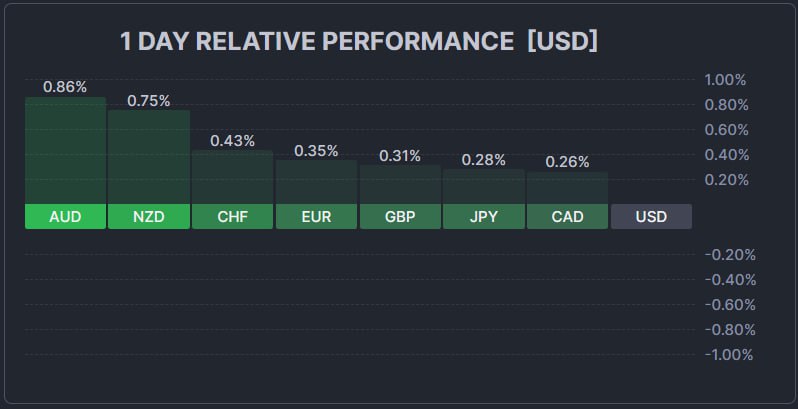Click the 0.28% value above JPY bar
This screenshot has width=798, height=409.
(x=483, y=160)
